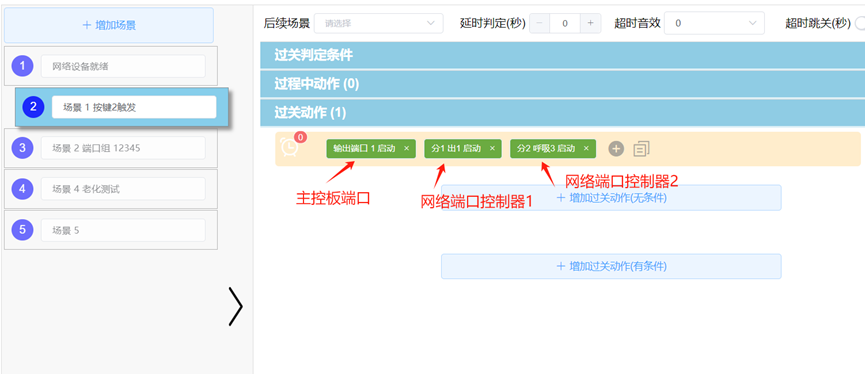Click 增加场景 button
The width and height of the screenshot is (865, 374).
pyautogui.click(x=109, y=25)
